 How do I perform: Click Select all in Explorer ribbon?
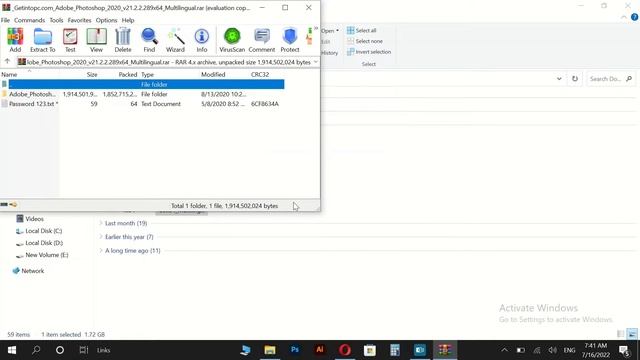362,30
